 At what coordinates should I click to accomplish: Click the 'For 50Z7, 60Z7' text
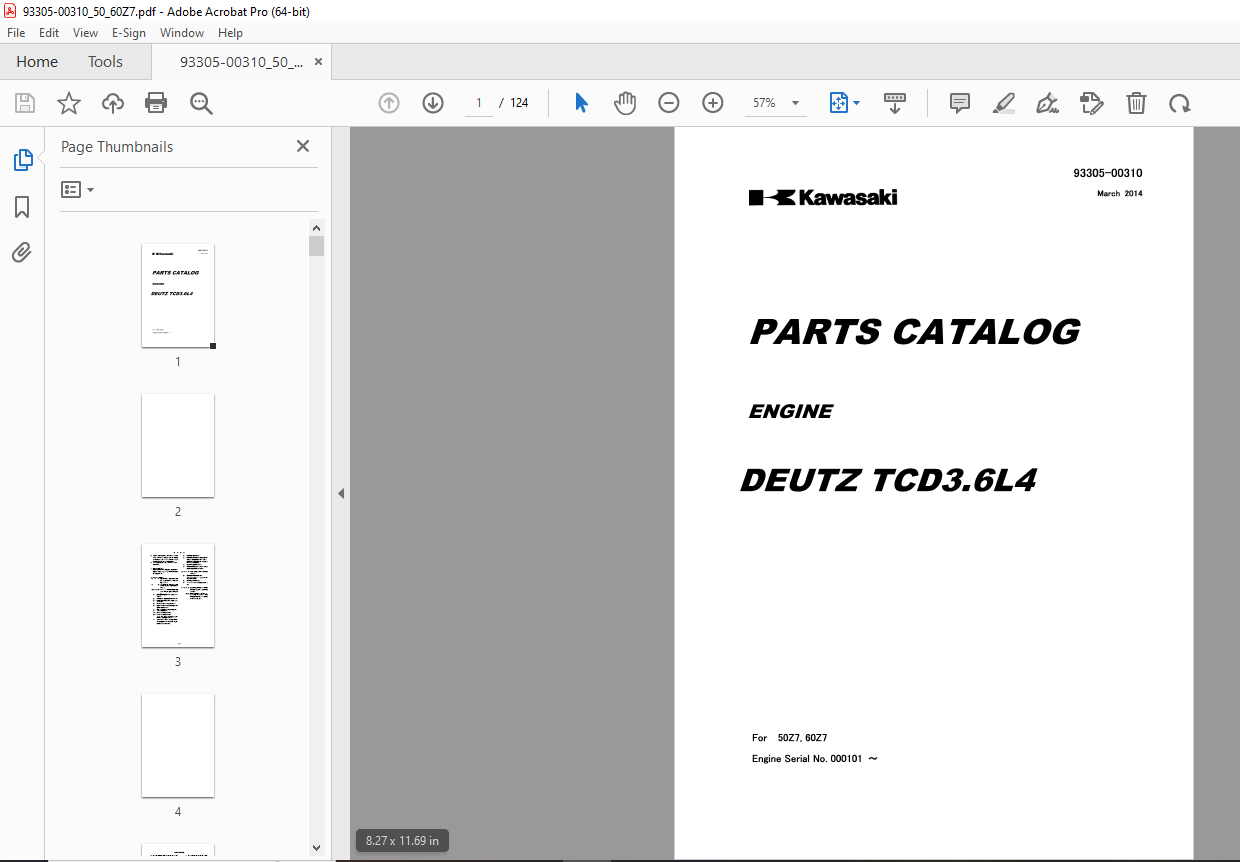coord(790,738)
